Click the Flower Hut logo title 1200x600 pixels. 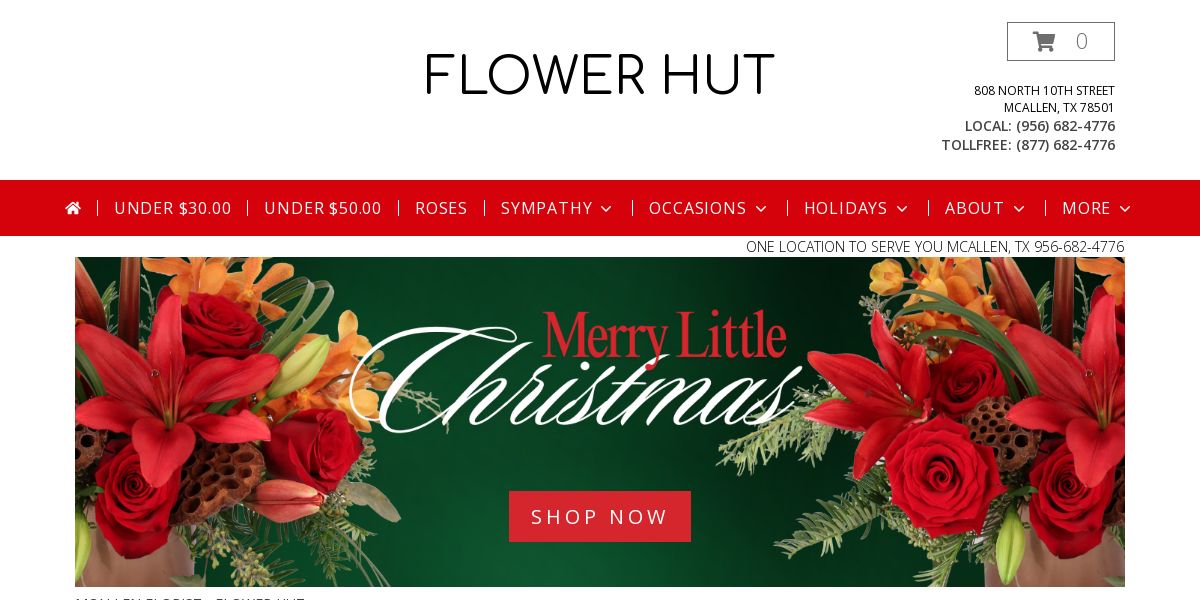point(600,75)
